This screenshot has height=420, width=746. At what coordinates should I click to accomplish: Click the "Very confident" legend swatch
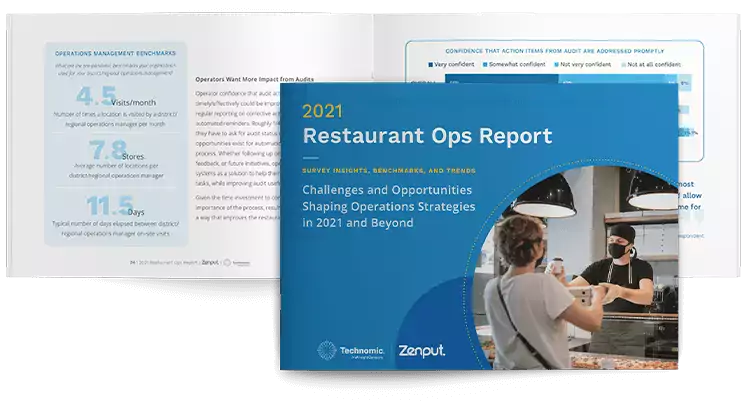(x=431, y=65)
